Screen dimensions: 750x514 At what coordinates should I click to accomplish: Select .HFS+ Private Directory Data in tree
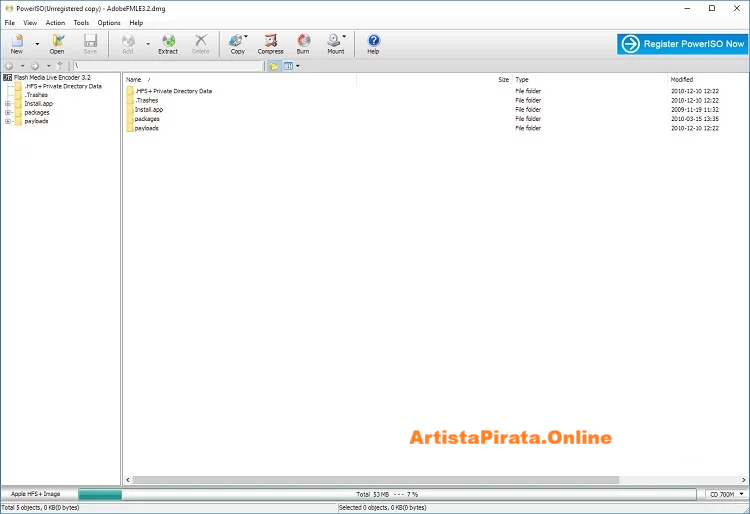point(63,86)
